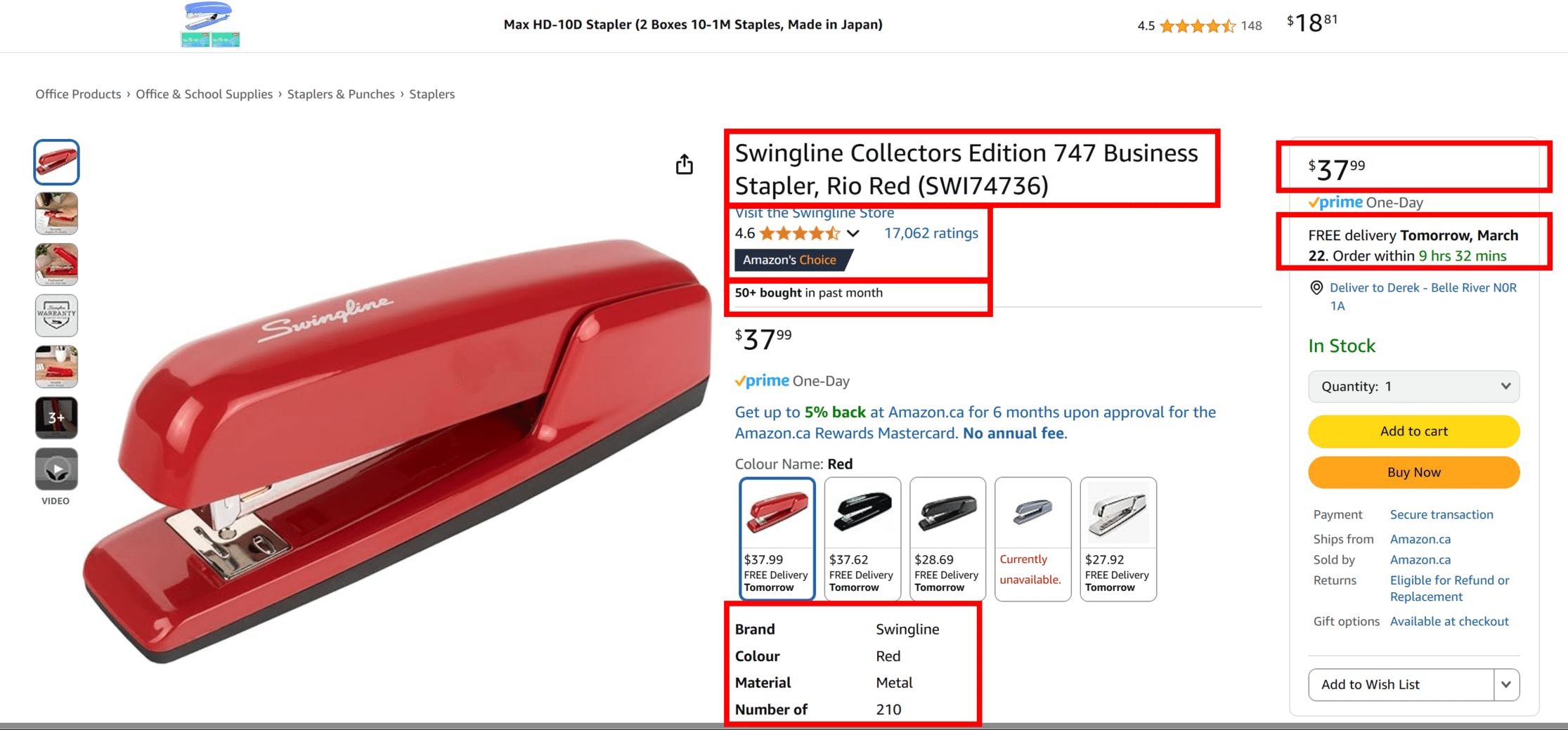Click the Buy Now button

click(1413, 472)
